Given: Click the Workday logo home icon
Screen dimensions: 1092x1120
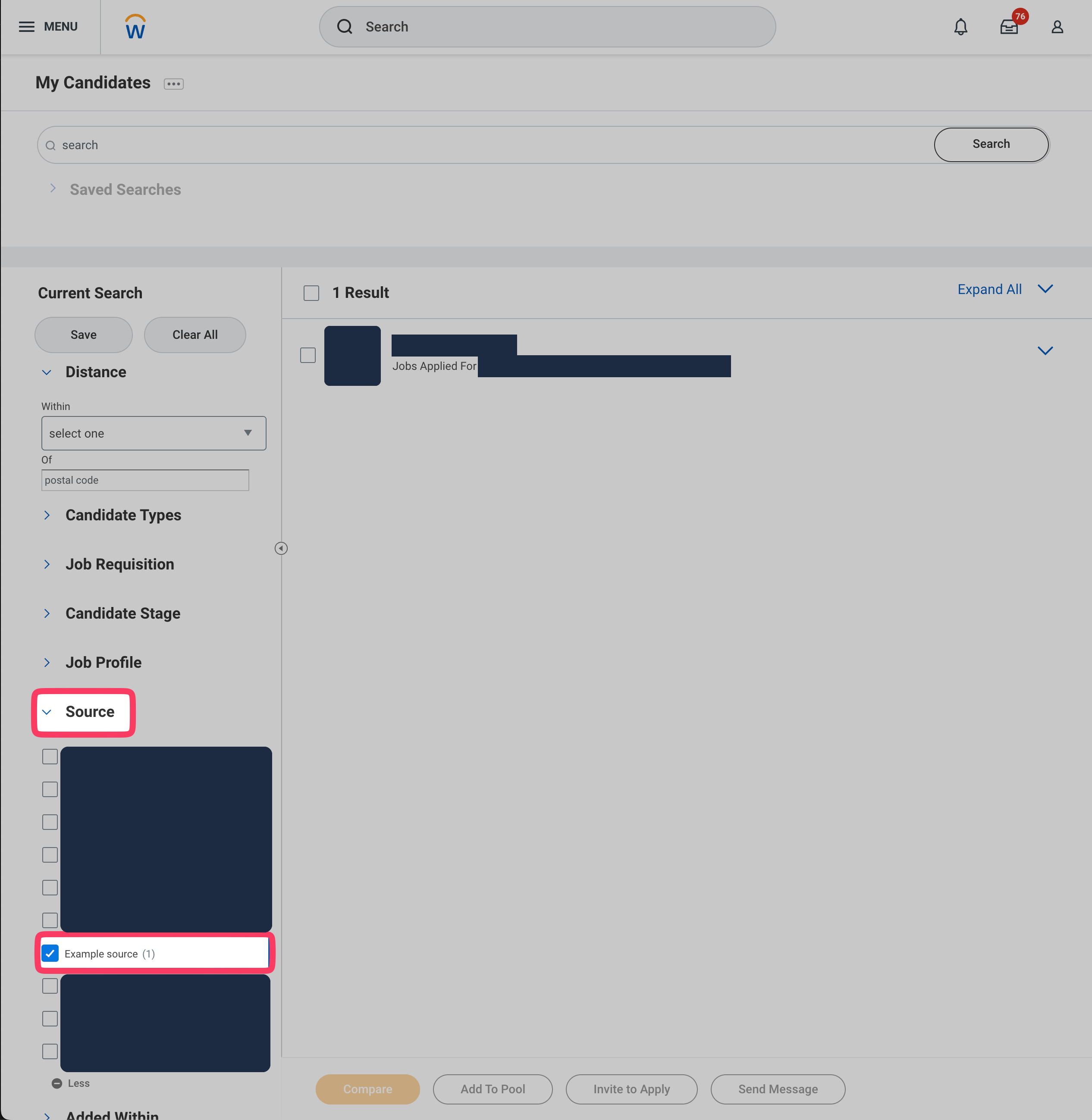Looking at the screenshot, I should pyautogui.click(x=135, y=27).
